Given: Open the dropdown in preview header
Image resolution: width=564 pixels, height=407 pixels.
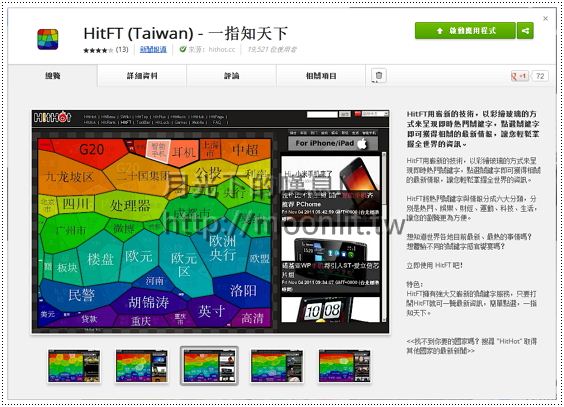Looking at the screenshot, I should click(x=375, y=114).
